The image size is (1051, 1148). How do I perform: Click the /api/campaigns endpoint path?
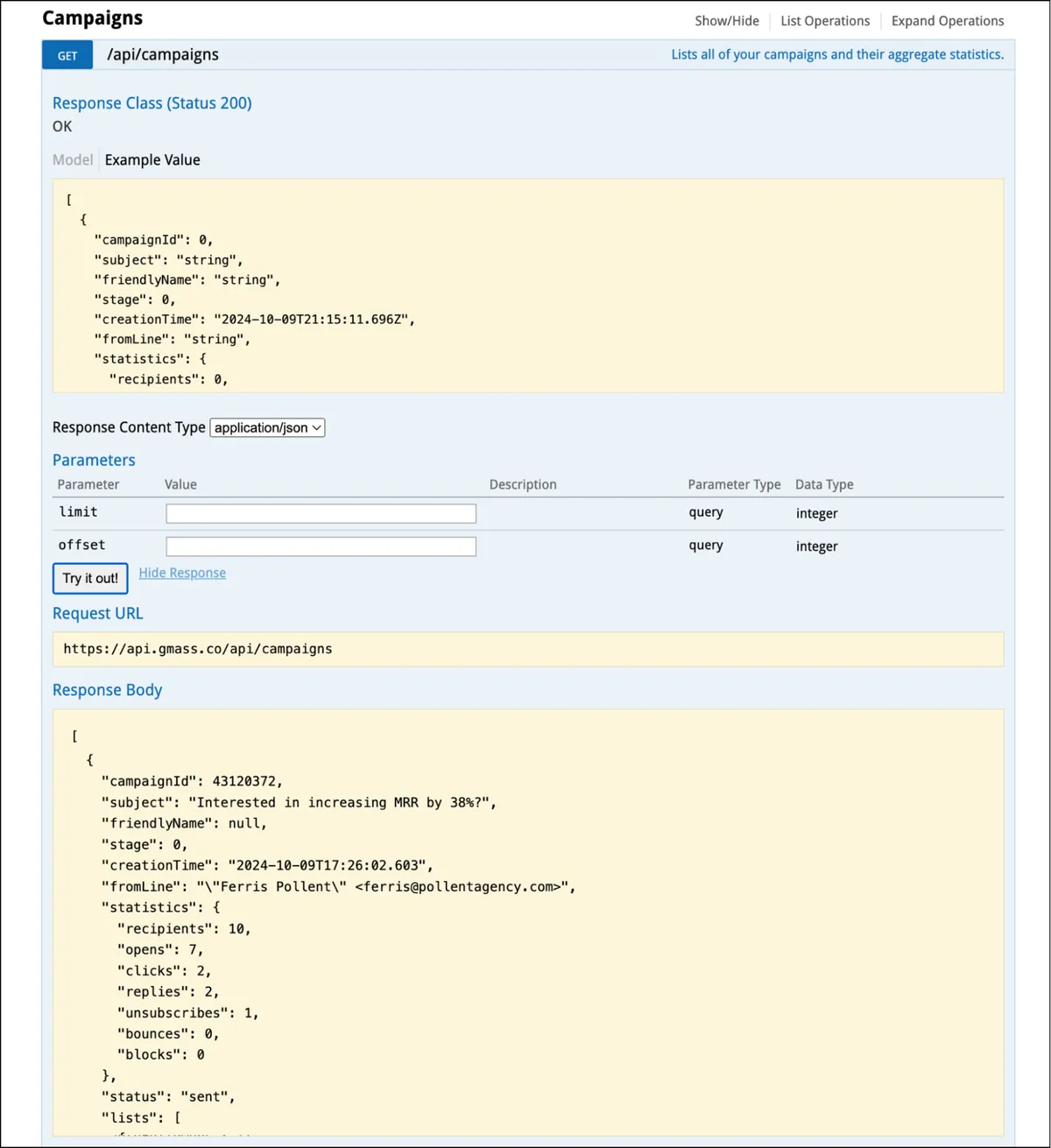(163, 54)
